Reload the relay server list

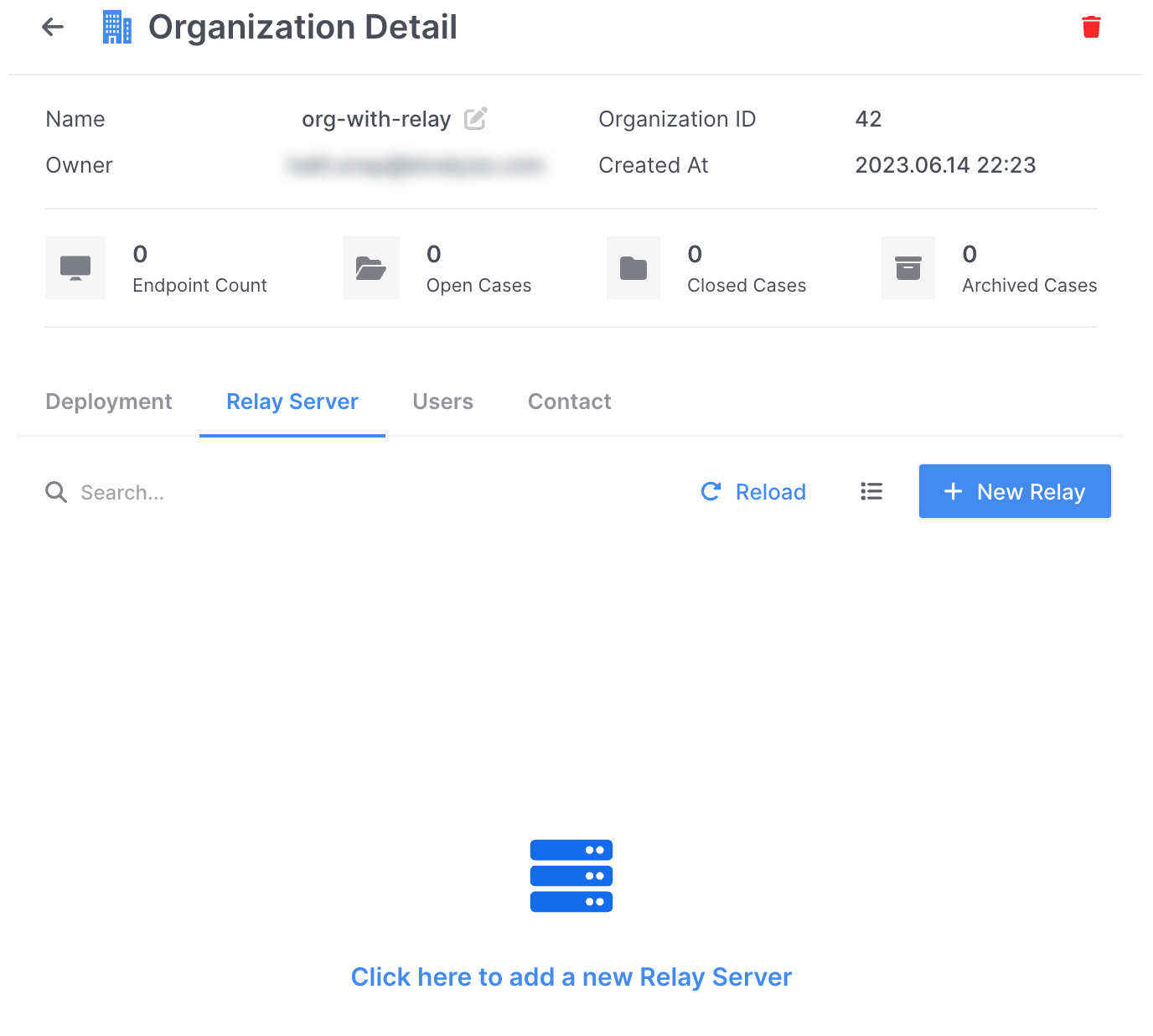753,492
